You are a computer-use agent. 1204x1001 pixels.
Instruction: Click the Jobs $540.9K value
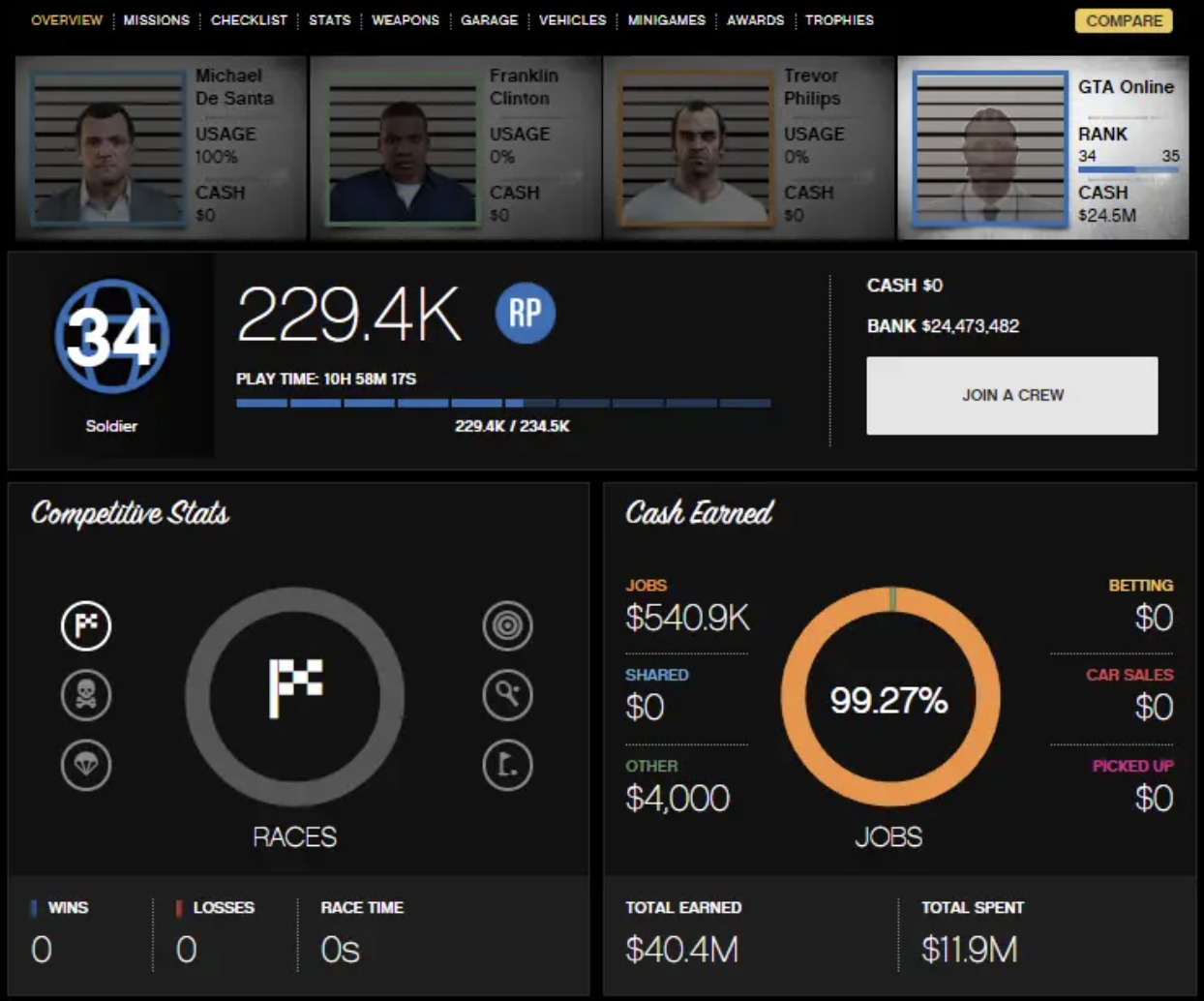click(x=687, y=618)
